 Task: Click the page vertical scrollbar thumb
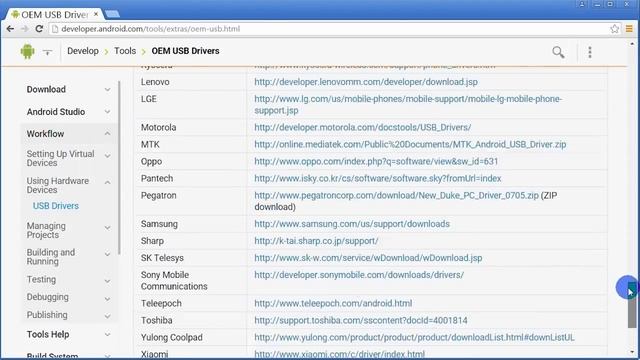pyautogui.click(x=632, y=304)
